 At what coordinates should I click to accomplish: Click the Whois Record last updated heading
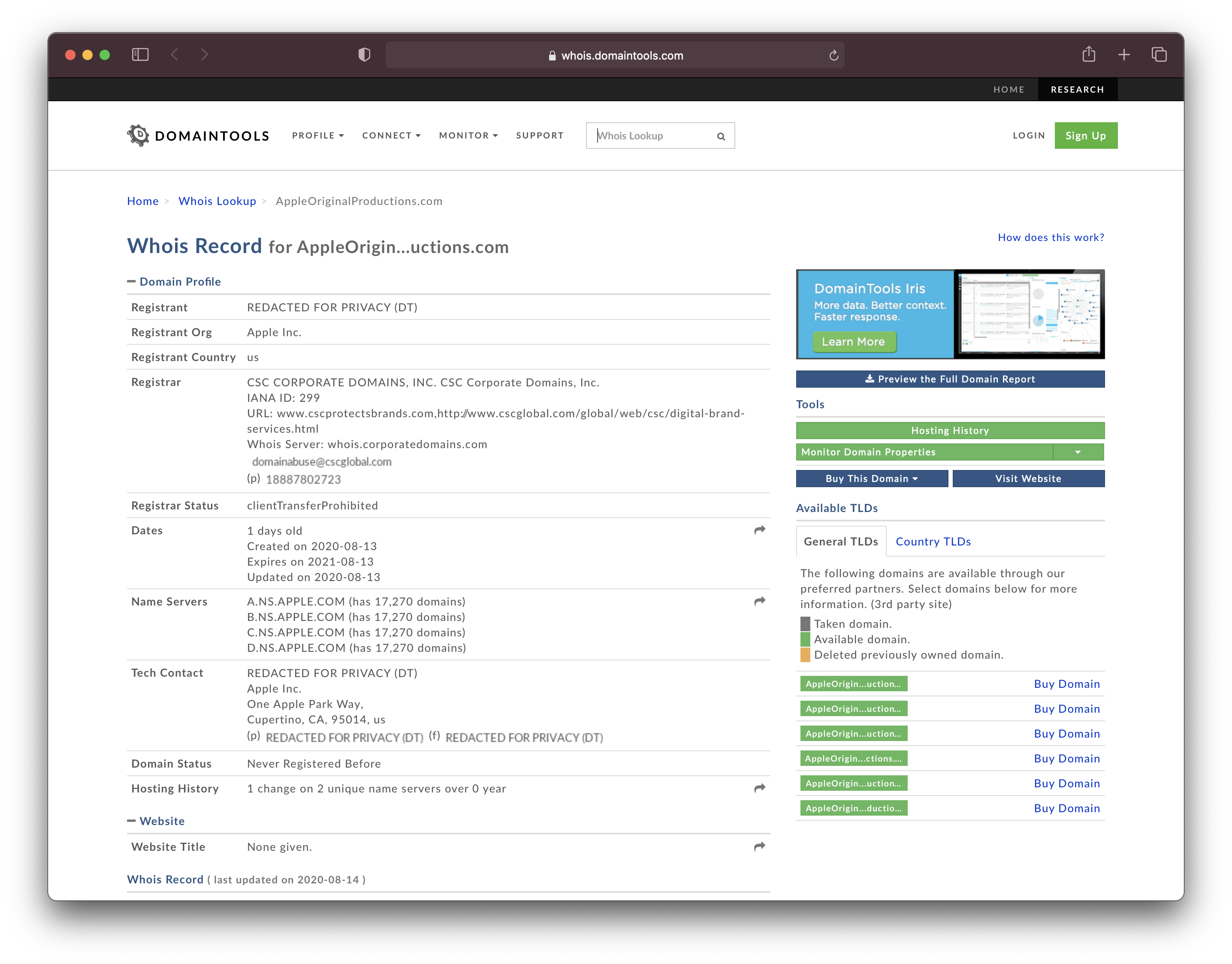point(246,880)
